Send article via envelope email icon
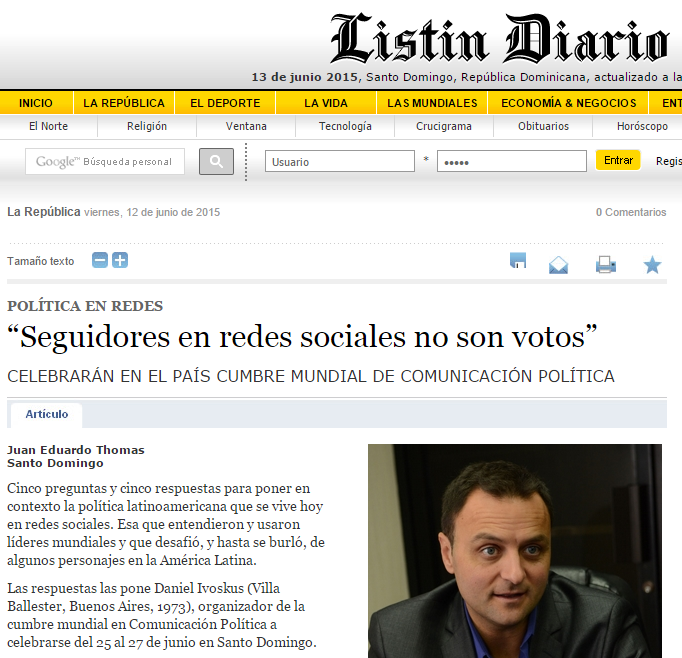682x658 pixels. (x=558, y=265)
